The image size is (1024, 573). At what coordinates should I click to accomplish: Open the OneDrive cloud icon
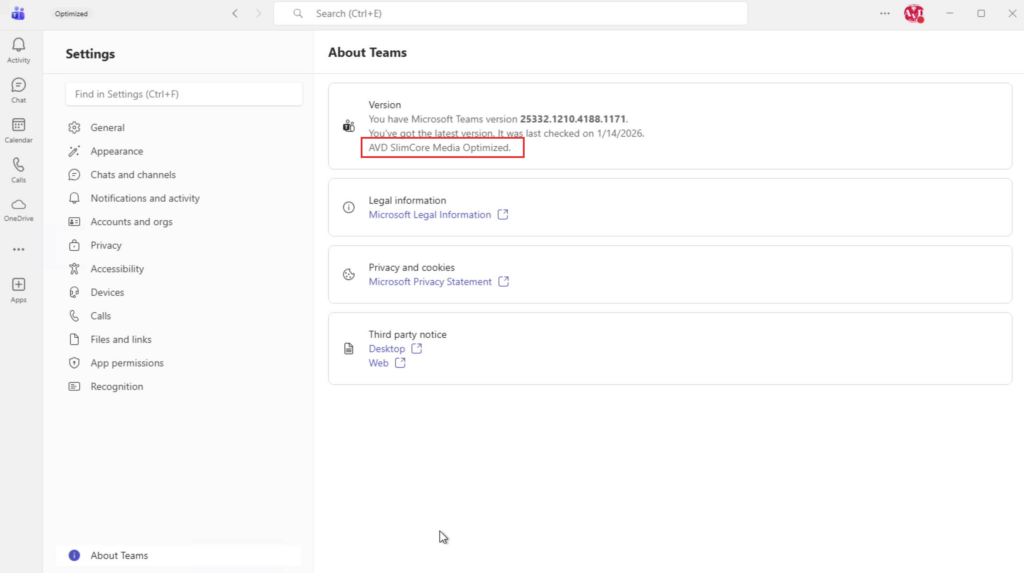[18, 207]
